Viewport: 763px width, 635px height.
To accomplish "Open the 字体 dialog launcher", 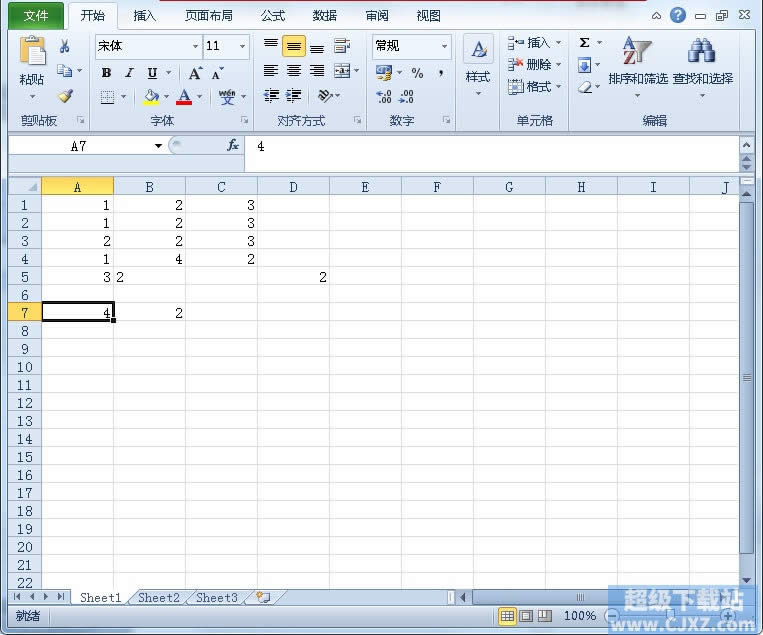I will click(244, 120).
